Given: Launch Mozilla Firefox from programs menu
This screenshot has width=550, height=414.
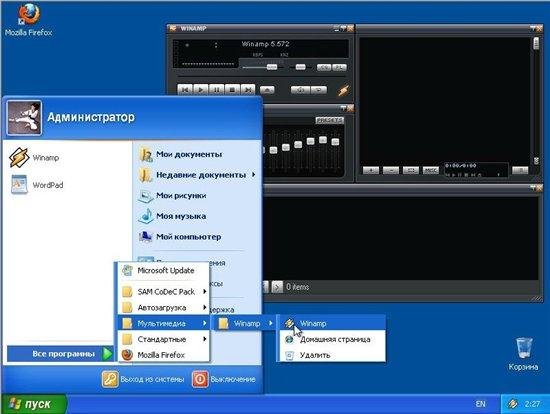Looking at the screenshot, I should pyautogui.click(x=163, y=355).
